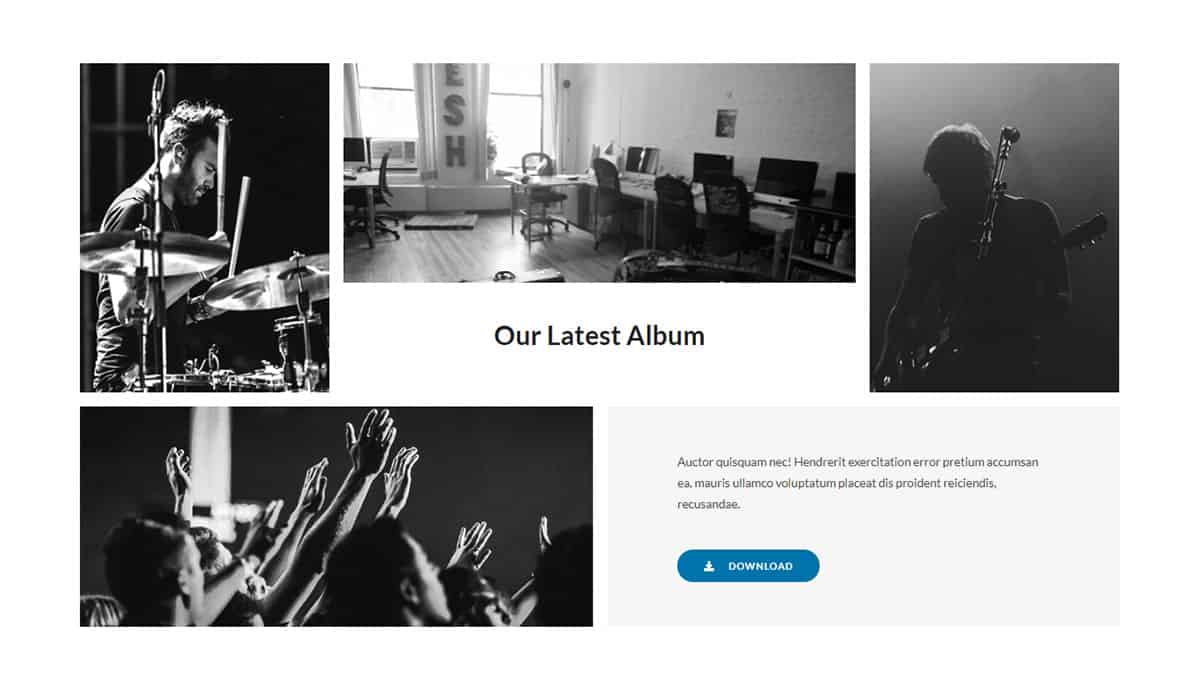Click the tallest raised hand in crowd photo

pos(370,442)
